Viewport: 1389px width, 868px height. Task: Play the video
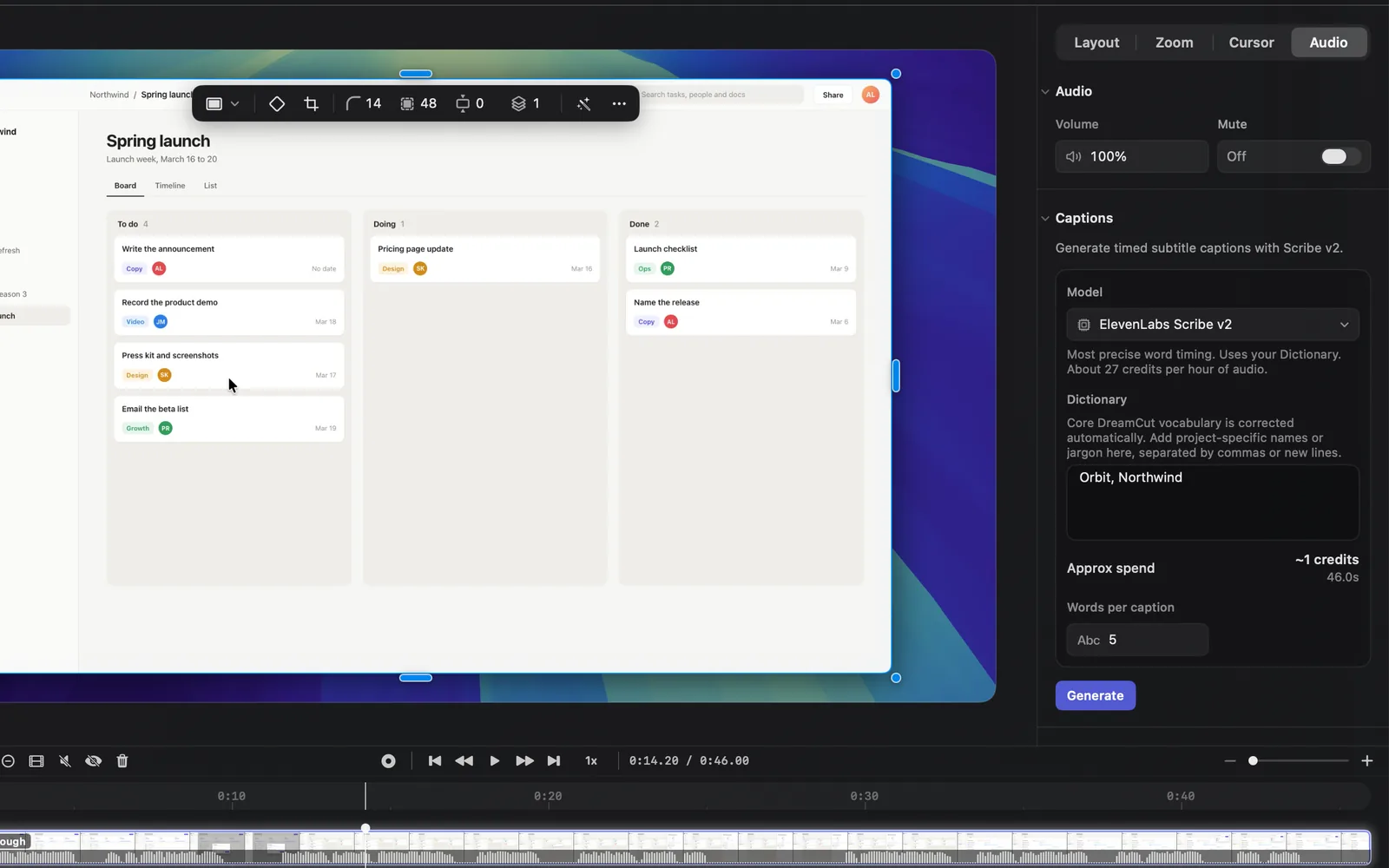pos(494,760)
